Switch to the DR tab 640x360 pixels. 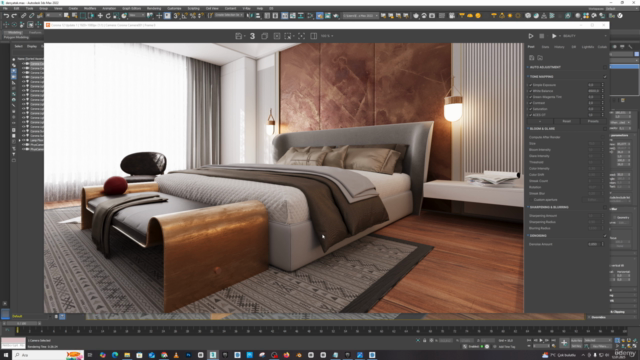tap(573, 47)
